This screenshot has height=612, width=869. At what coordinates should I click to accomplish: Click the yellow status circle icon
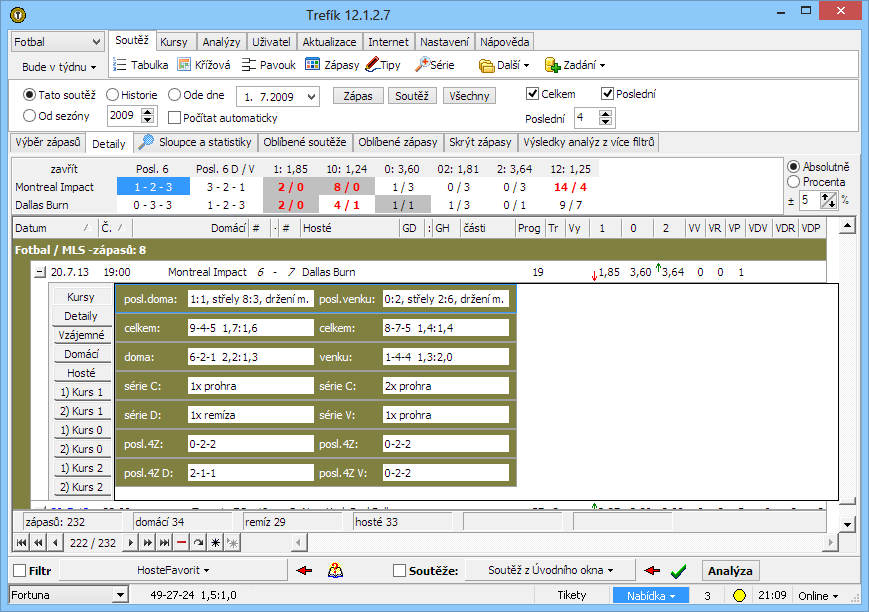coord(740,596)
